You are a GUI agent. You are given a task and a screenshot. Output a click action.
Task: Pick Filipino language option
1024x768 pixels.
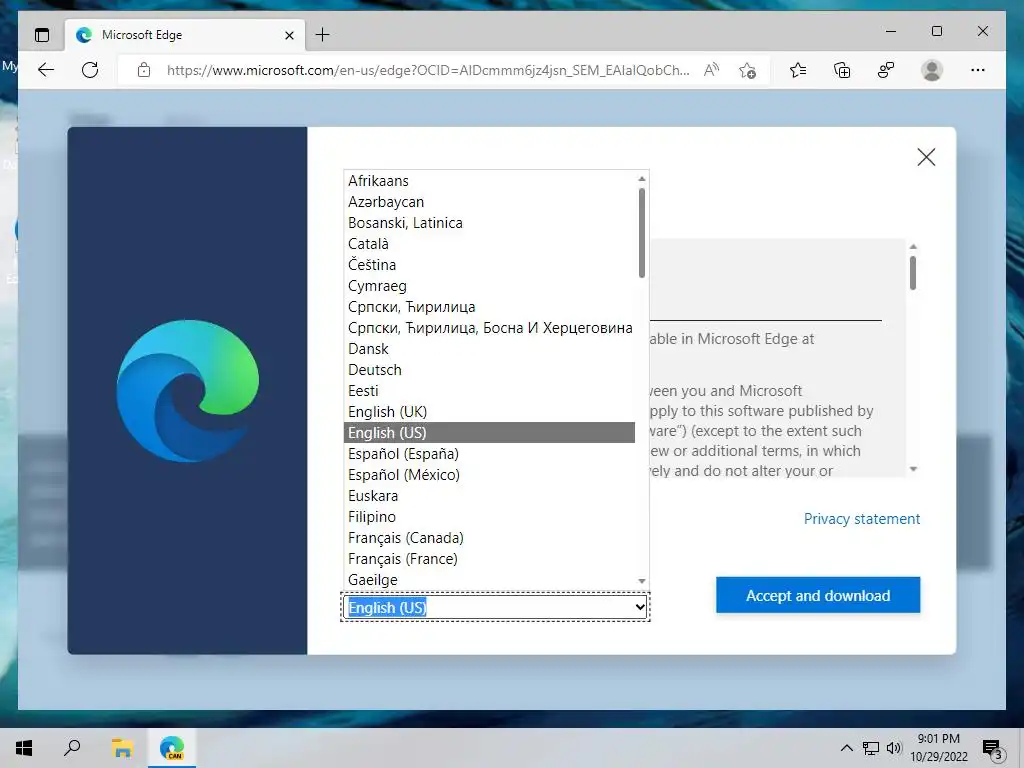click(489, 517)
